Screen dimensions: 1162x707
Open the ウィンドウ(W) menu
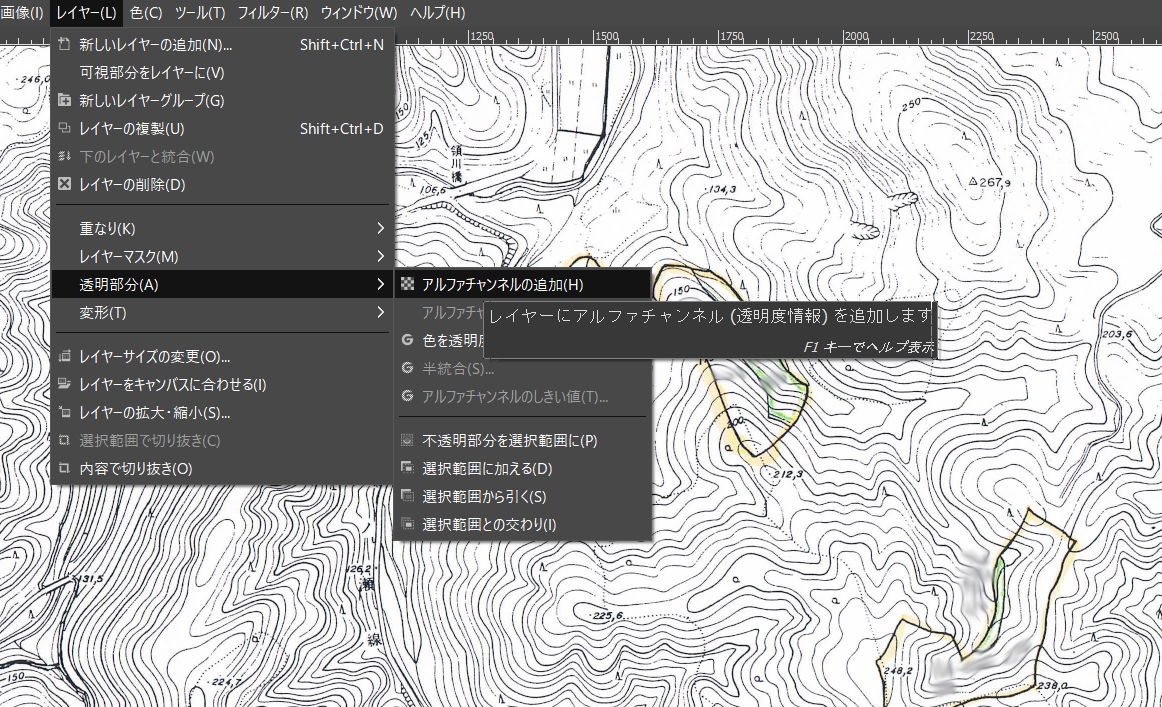pos(359,13)
